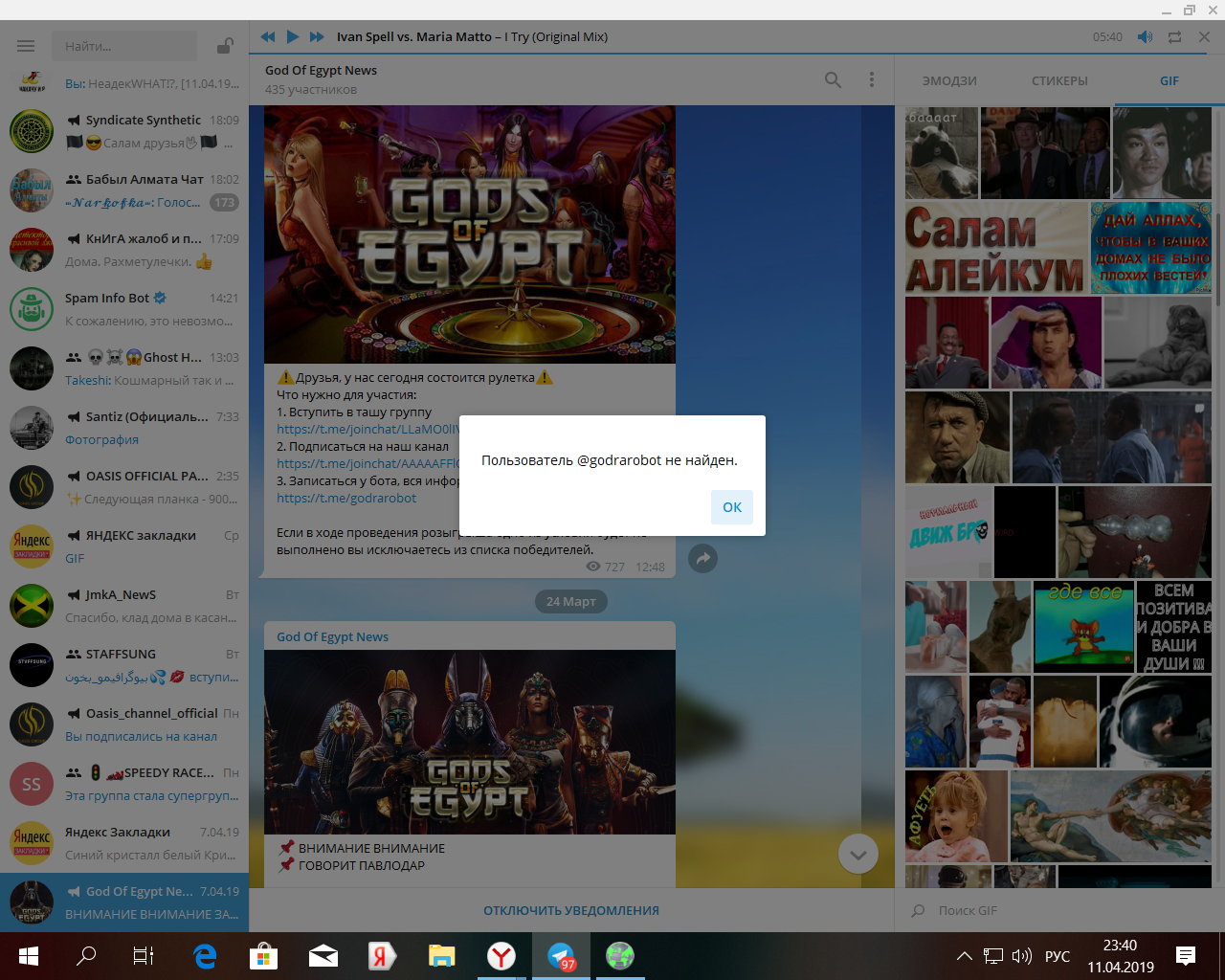
Task: Toggle repeat mode in audio player
Action: 1174,37
